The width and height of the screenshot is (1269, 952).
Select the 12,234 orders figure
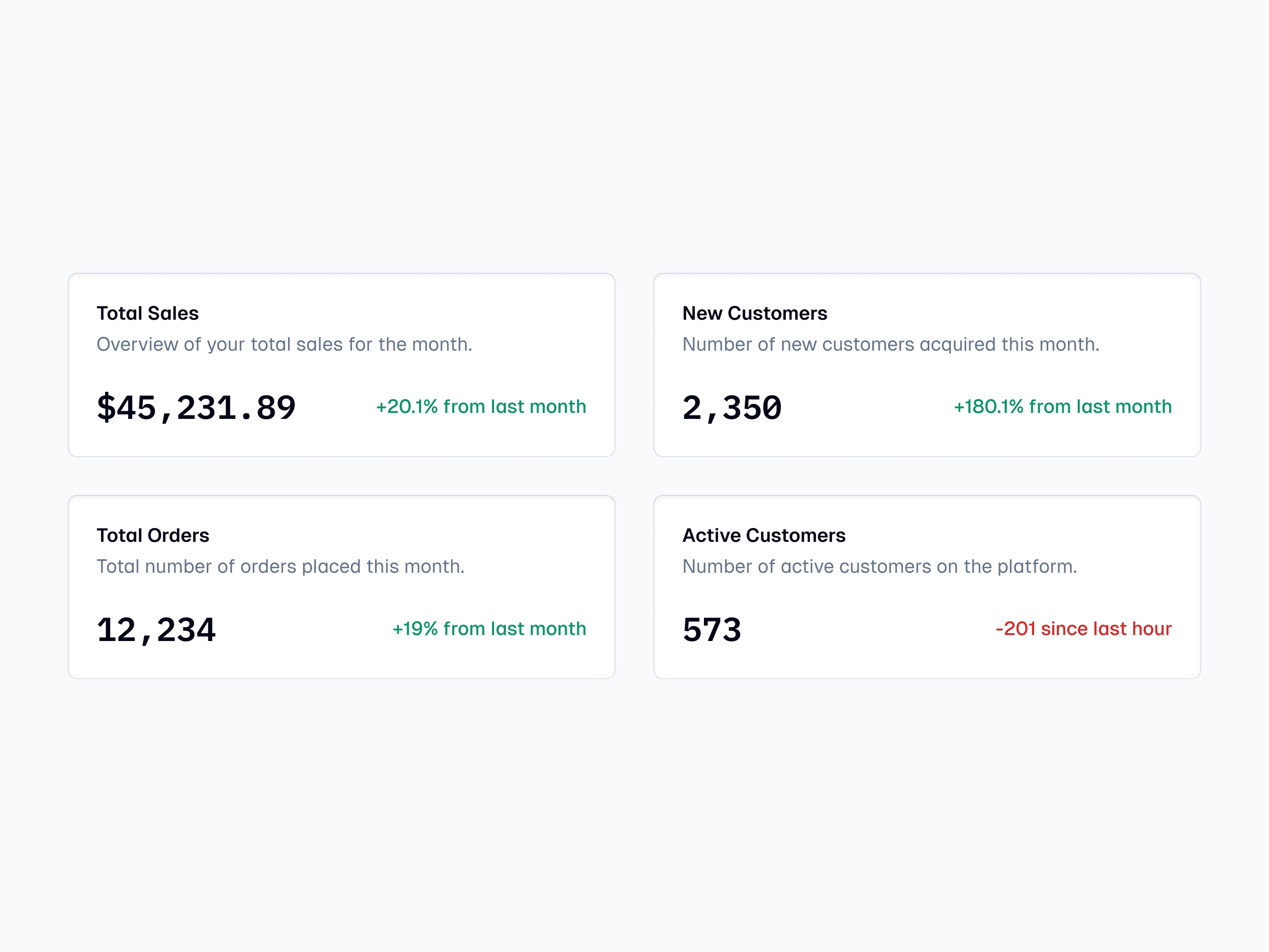156,630
